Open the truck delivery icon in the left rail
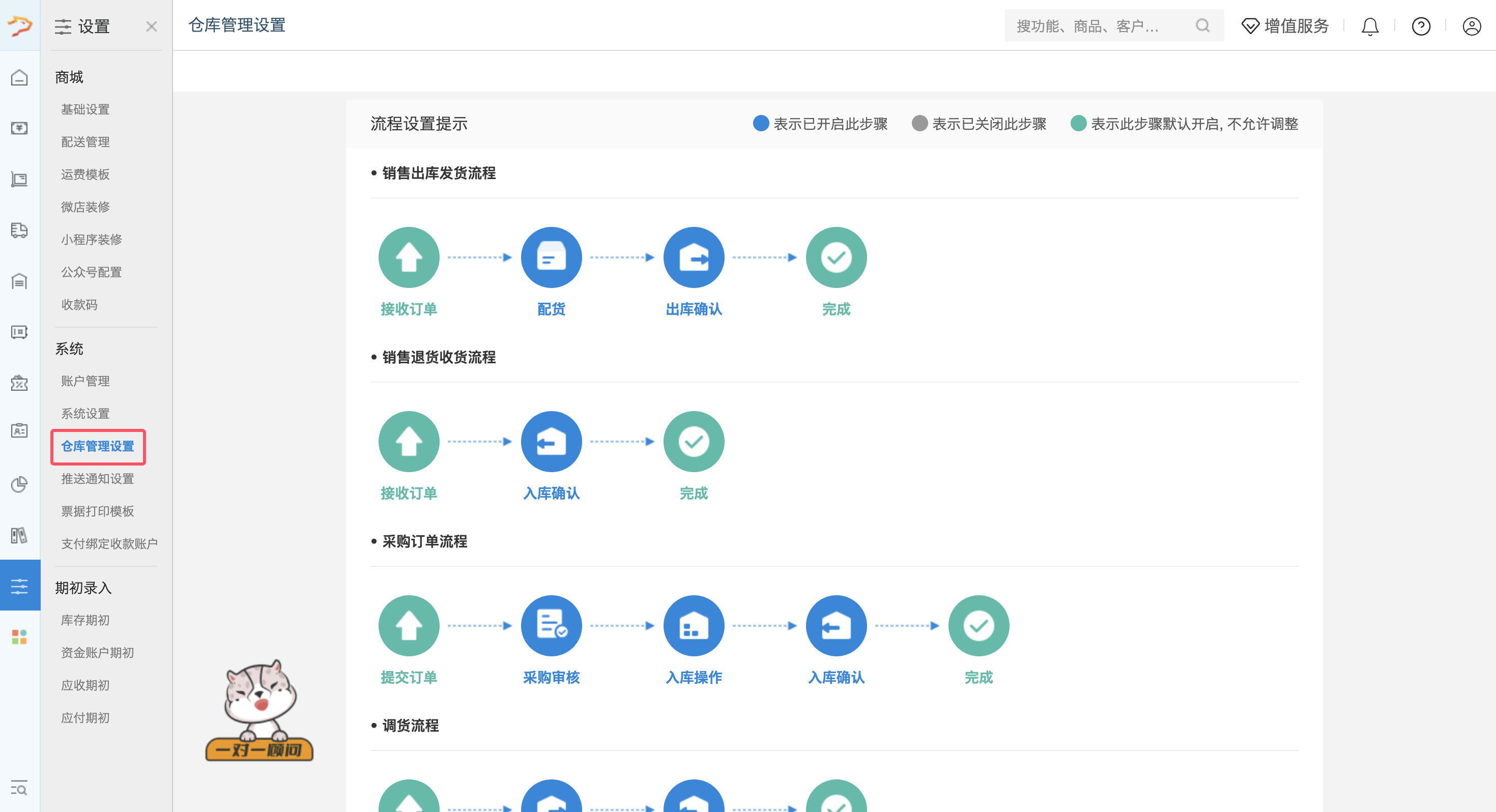The width and height of the screenshot is (1496, 812). pos(20,230)
